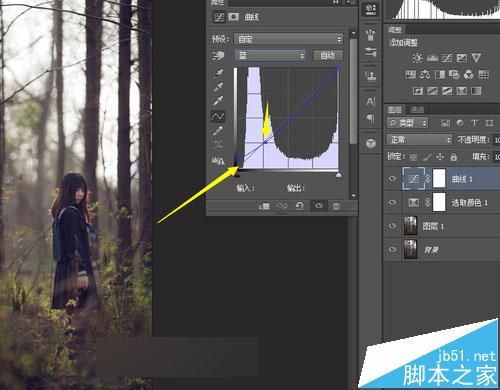Click the on-image hand adjustment tool
The image size is (500, 390).
coord(218,56)
